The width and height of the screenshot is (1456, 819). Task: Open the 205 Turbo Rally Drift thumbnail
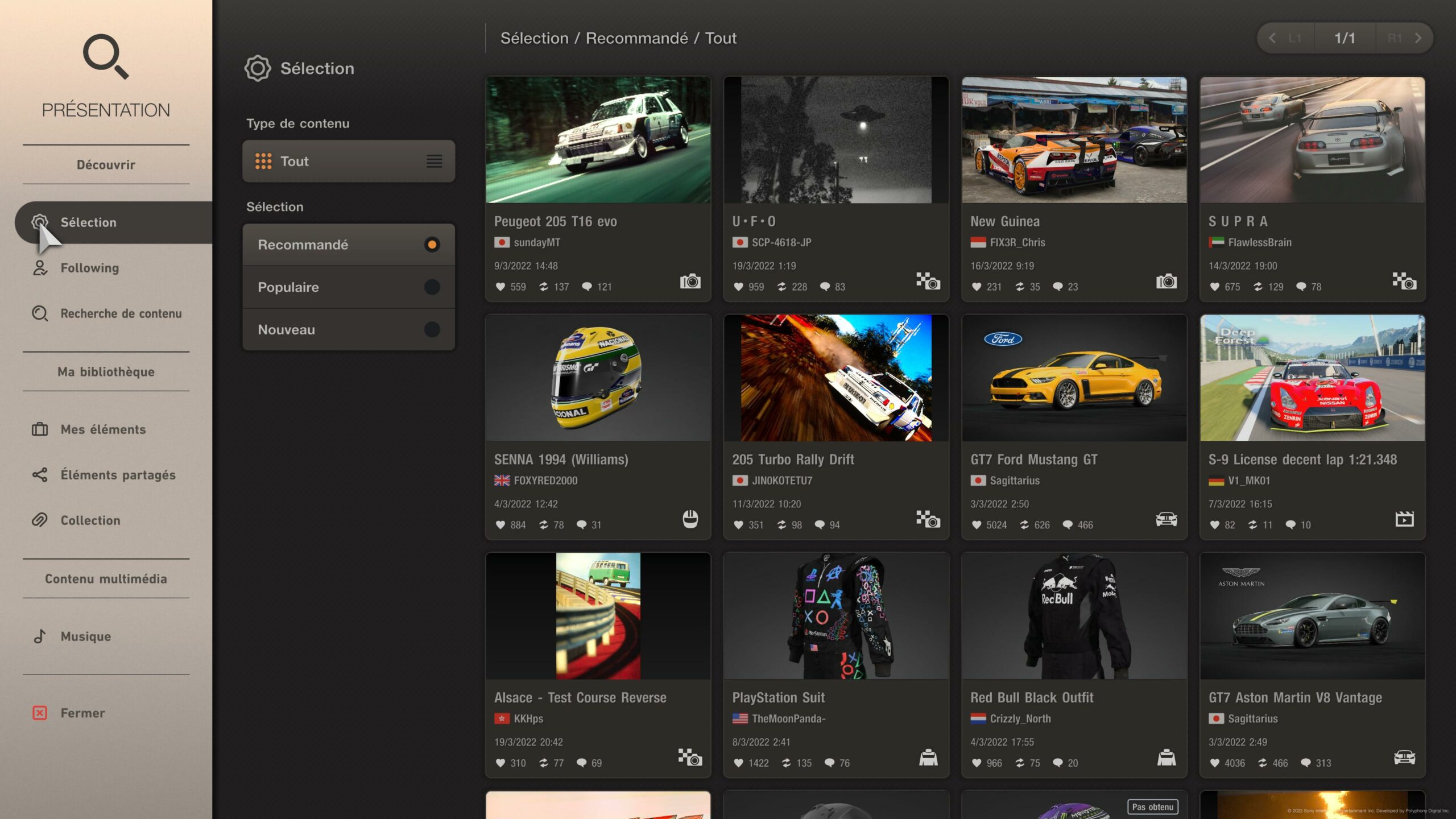tap(836, 378)
